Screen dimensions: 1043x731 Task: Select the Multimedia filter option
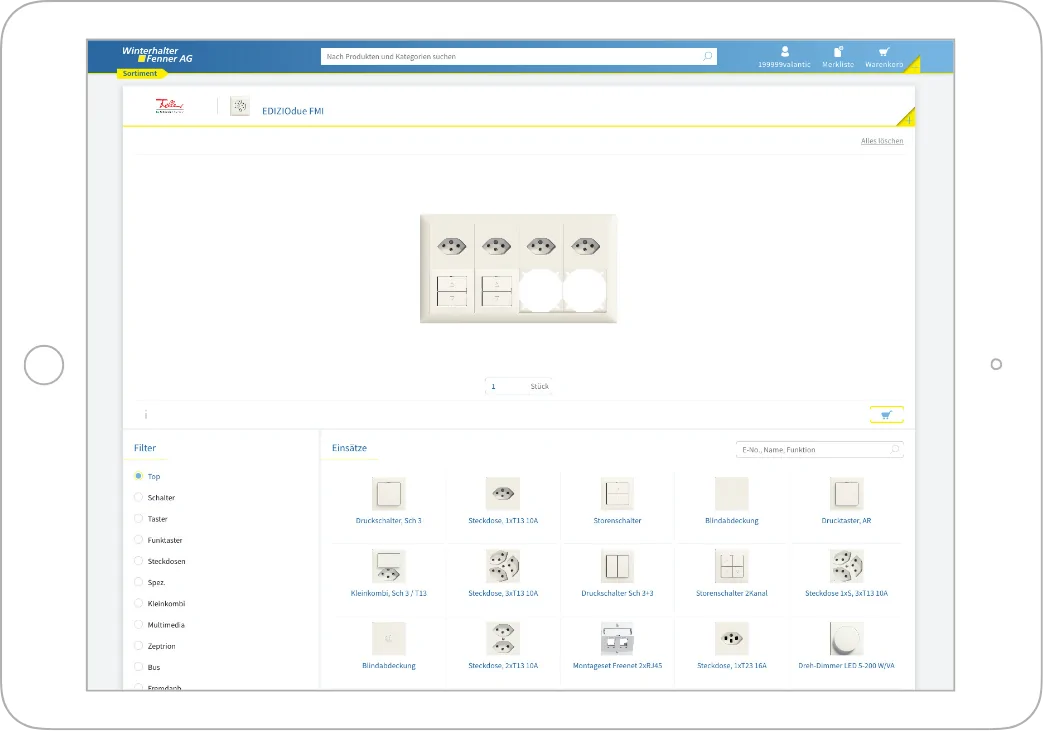[139, 625]
